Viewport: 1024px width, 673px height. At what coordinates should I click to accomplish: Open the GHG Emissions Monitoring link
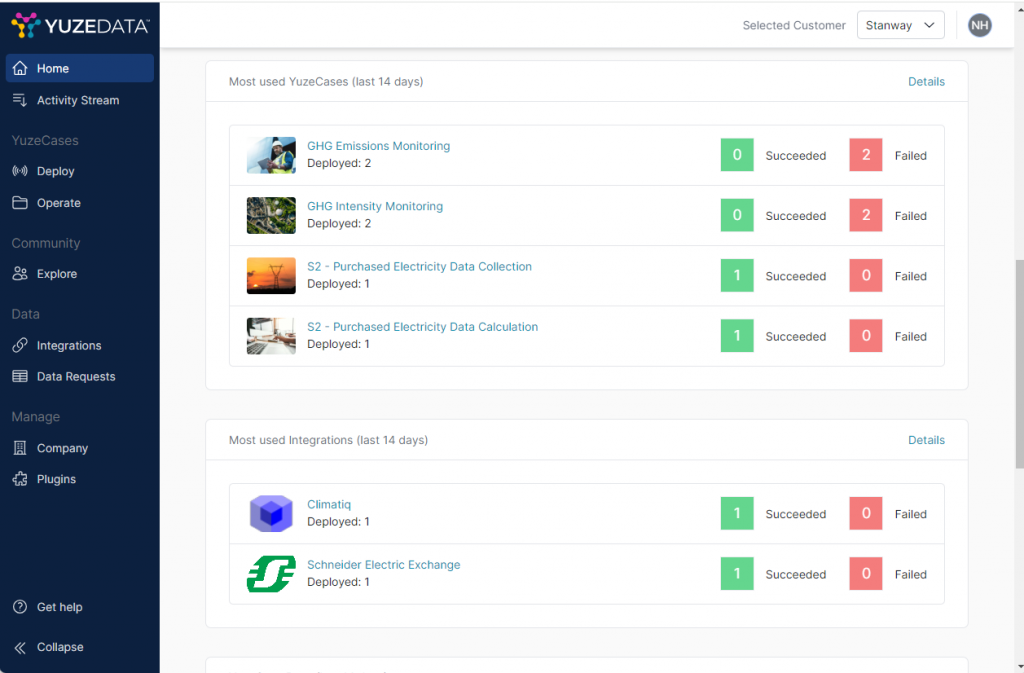click(x=378, y=146)
